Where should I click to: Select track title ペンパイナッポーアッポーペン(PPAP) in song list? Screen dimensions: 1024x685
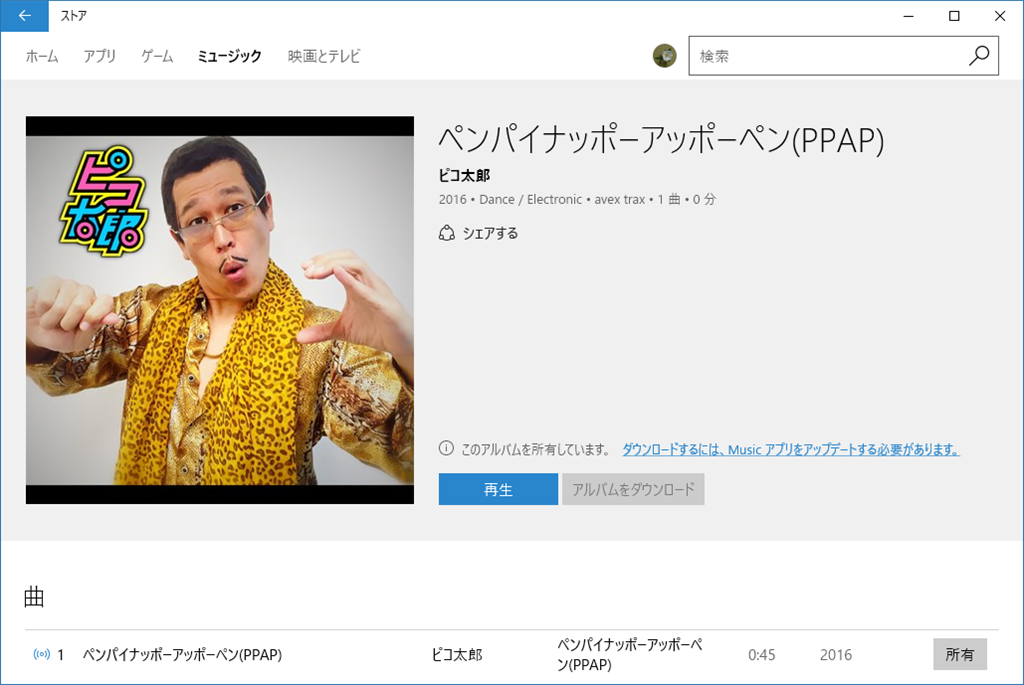click(182, 654)
